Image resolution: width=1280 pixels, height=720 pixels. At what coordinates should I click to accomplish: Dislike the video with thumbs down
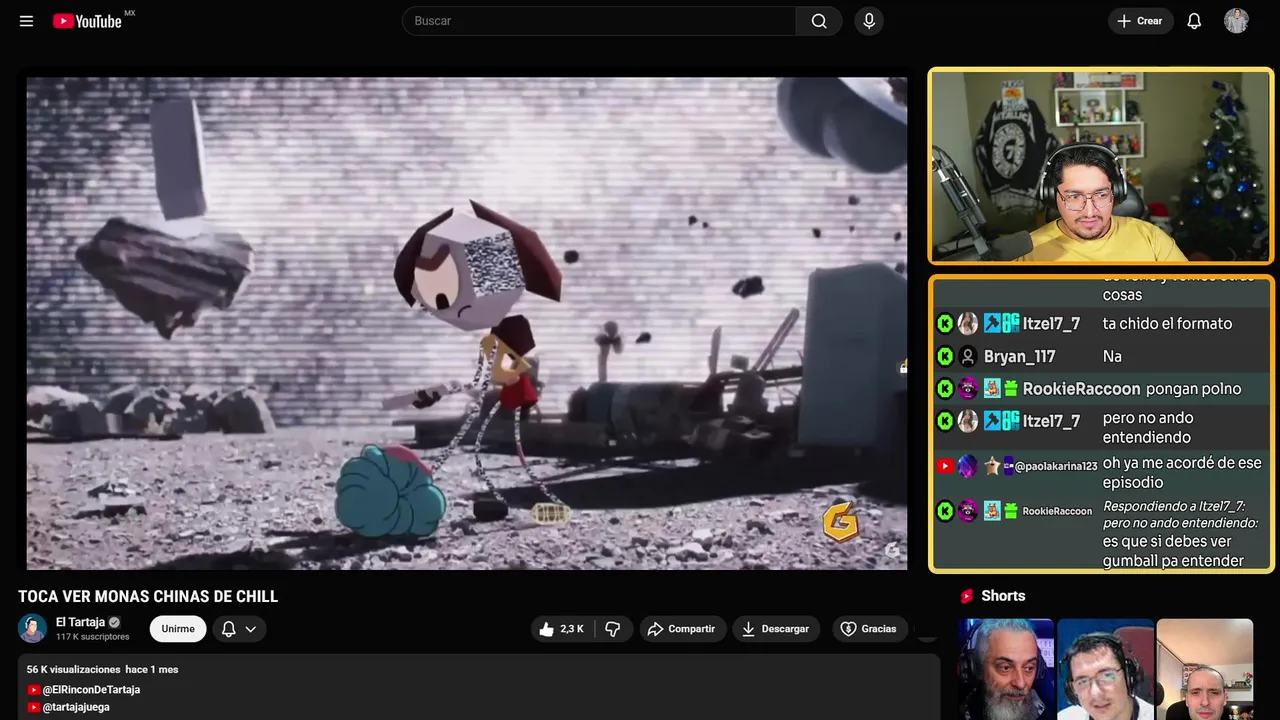point(613,629)
